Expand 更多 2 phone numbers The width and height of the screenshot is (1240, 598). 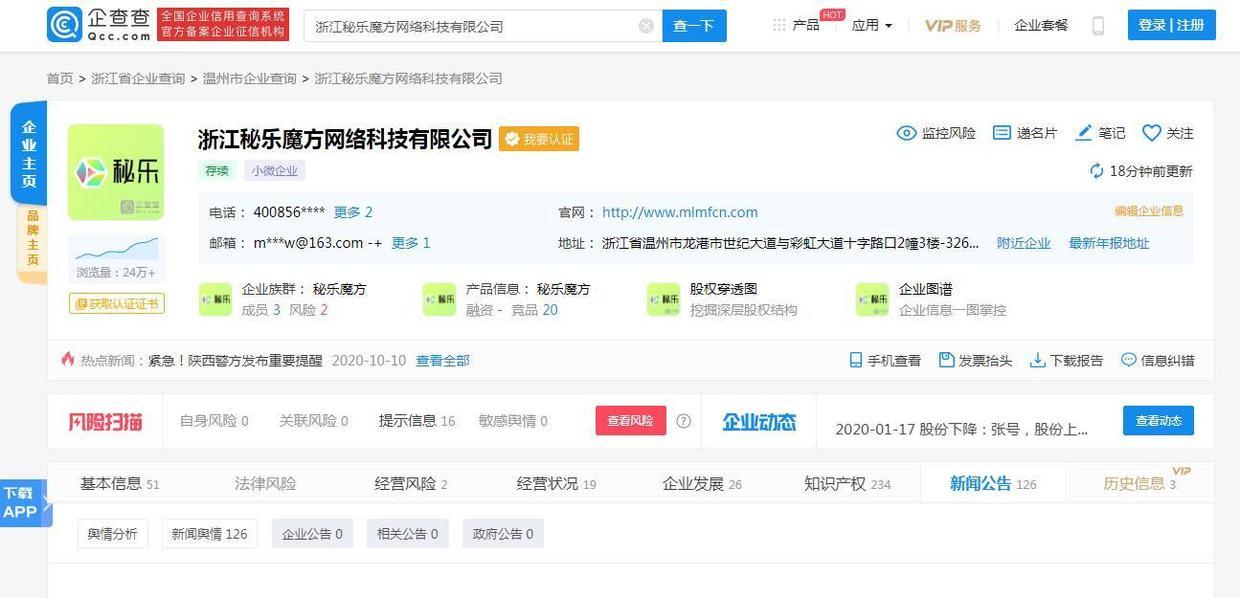pos(353,212)
